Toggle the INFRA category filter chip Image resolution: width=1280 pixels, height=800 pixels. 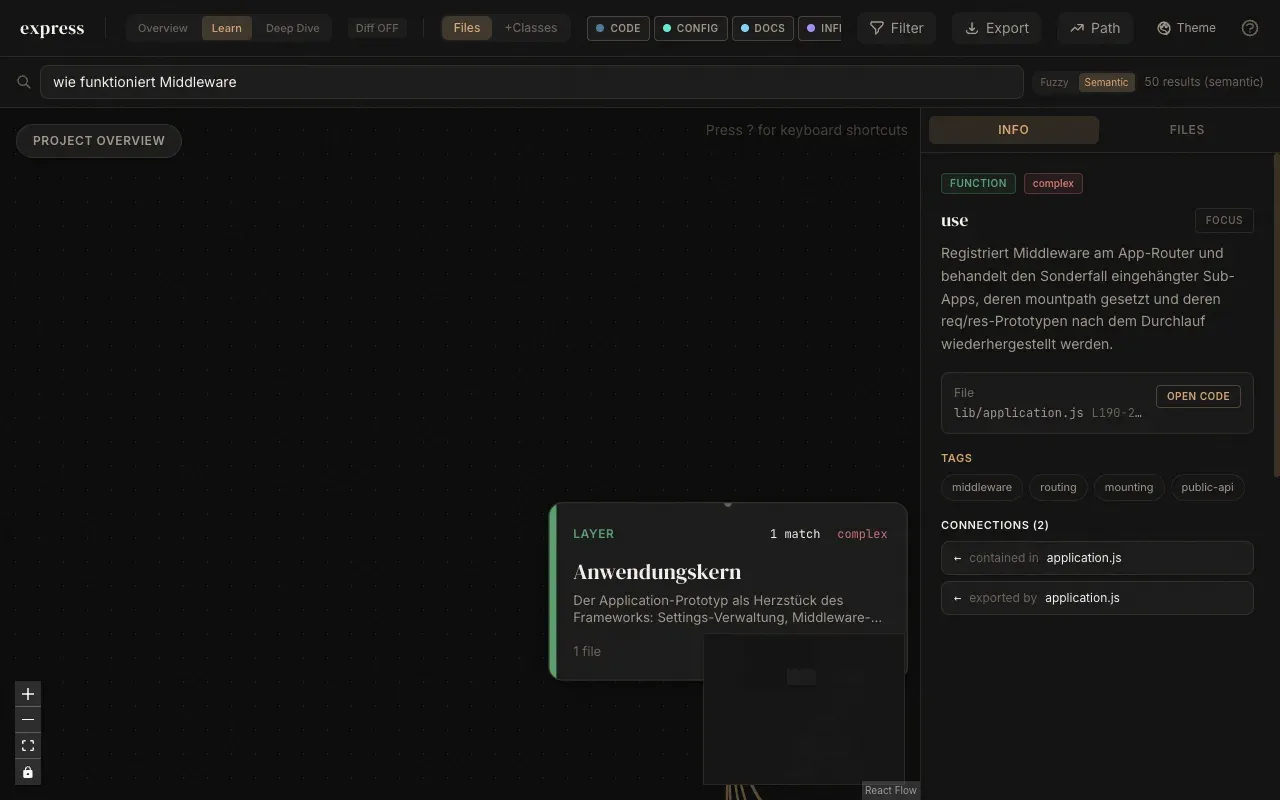[822, 28]
